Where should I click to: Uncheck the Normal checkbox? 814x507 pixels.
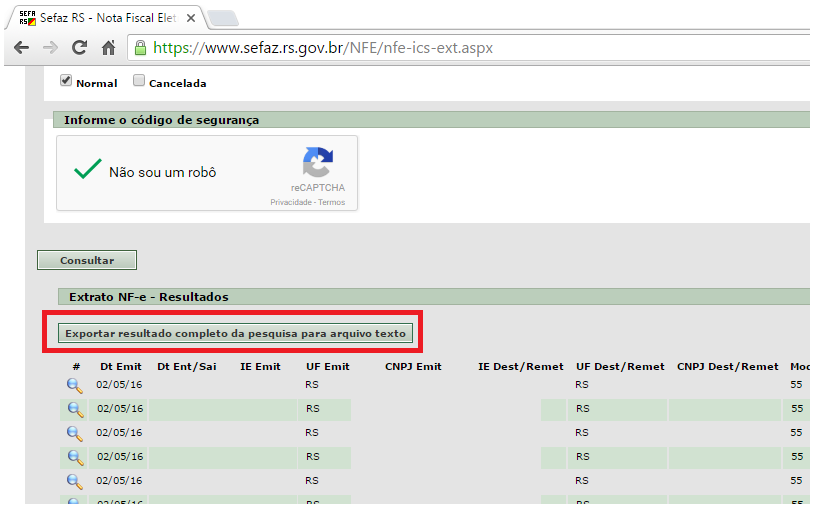point(65,80)
